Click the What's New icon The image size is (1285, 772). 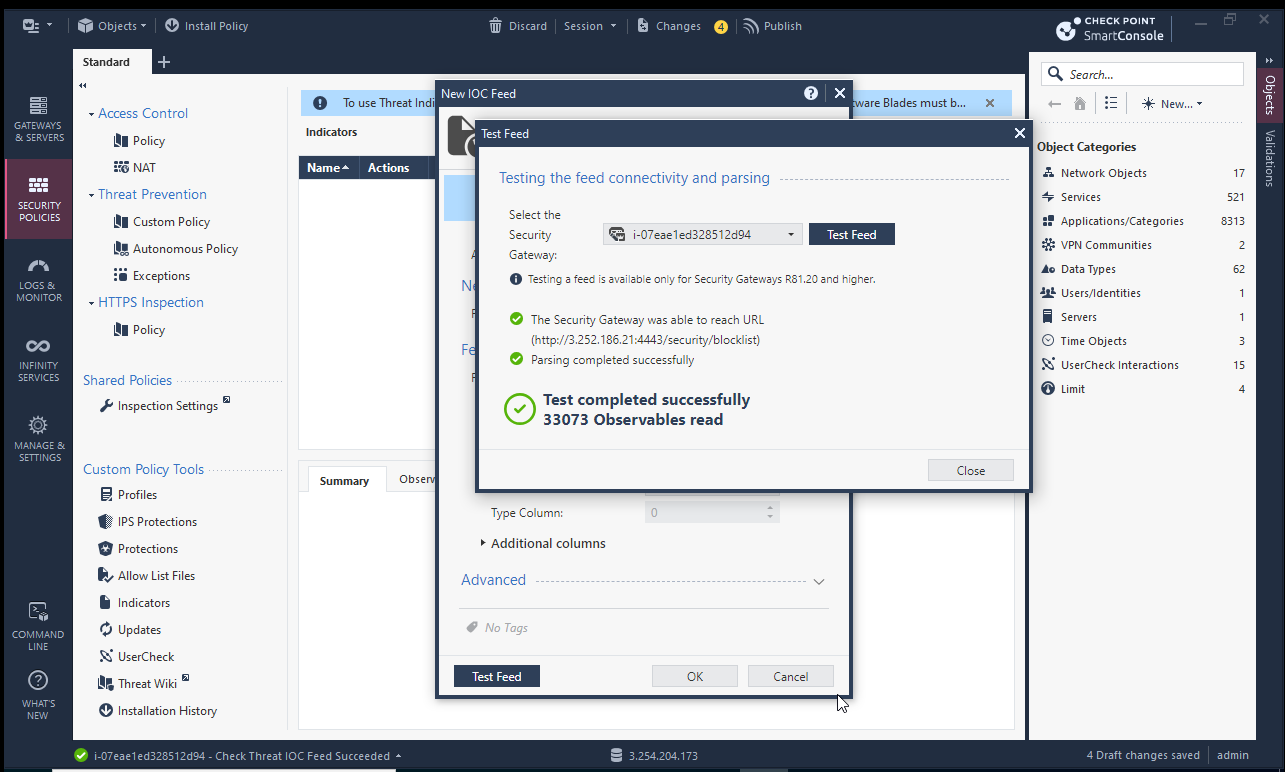38,694
